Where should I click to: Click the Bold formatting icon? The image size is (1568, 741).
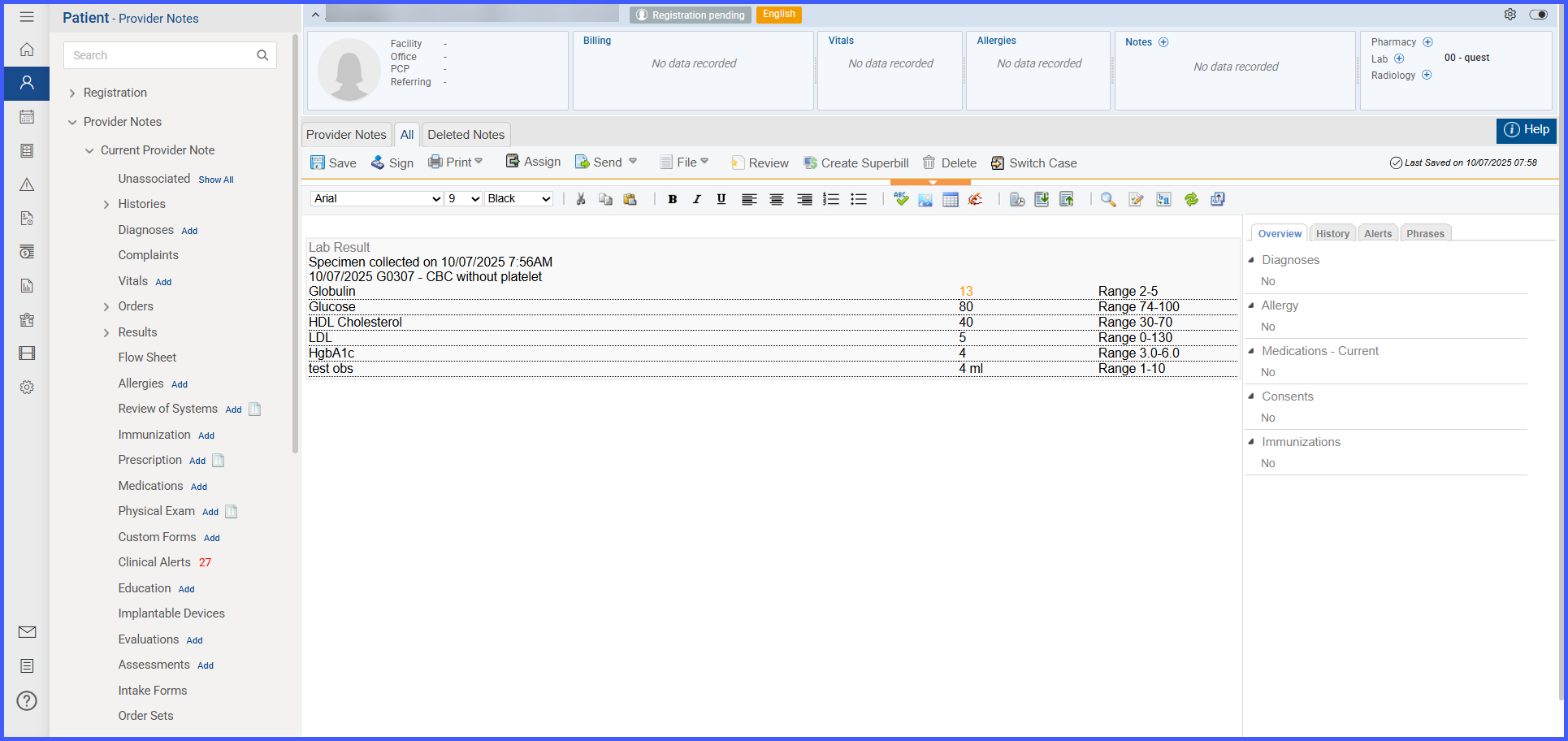(x=672, y=199)
